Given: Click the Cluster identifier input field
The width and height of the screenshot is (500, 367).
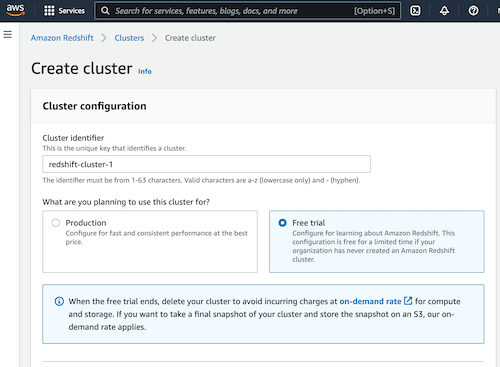Looking at the screenshot, I should click(x=206, y=164).
